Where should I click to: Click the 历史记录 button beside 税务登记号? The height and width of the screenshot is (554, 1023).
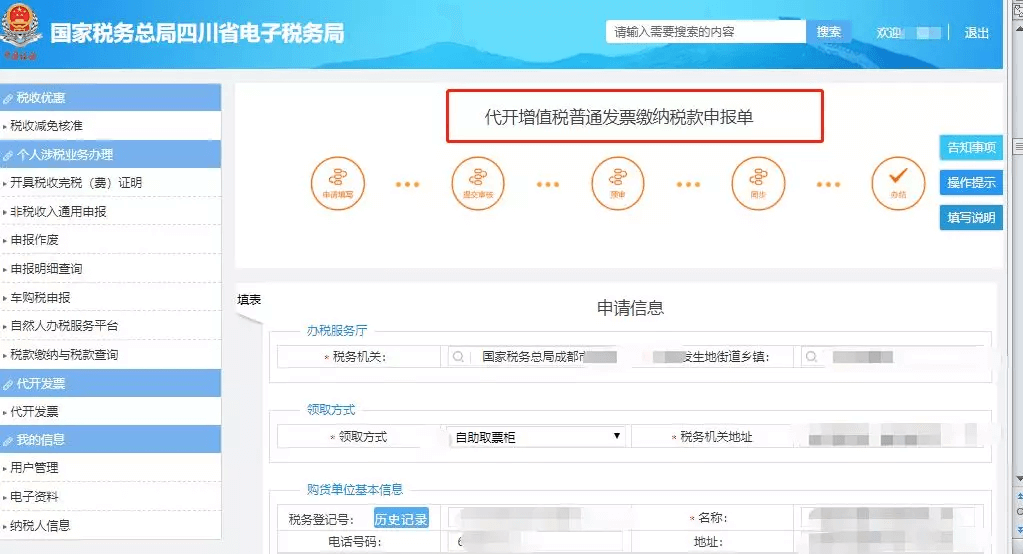click(x=401, y=519)
